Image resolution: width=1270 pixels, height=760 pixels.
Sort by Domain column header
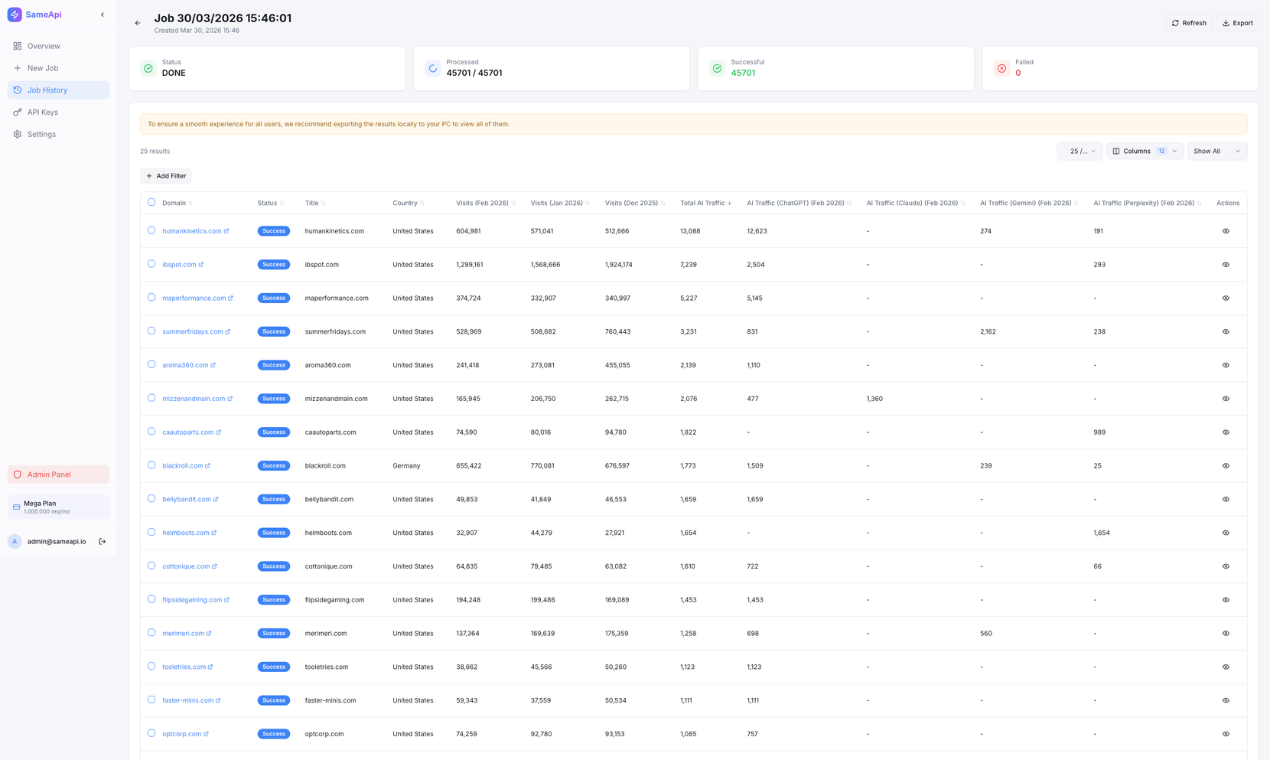click(178, 203)
